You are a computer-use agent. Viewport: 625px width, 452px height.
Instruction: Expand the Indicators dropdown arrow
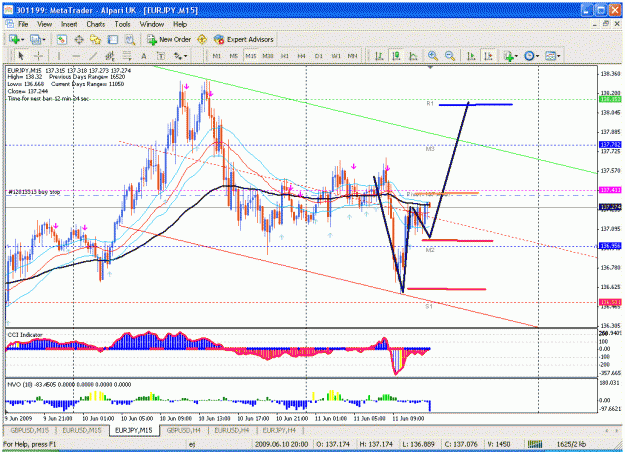point(516,56)
